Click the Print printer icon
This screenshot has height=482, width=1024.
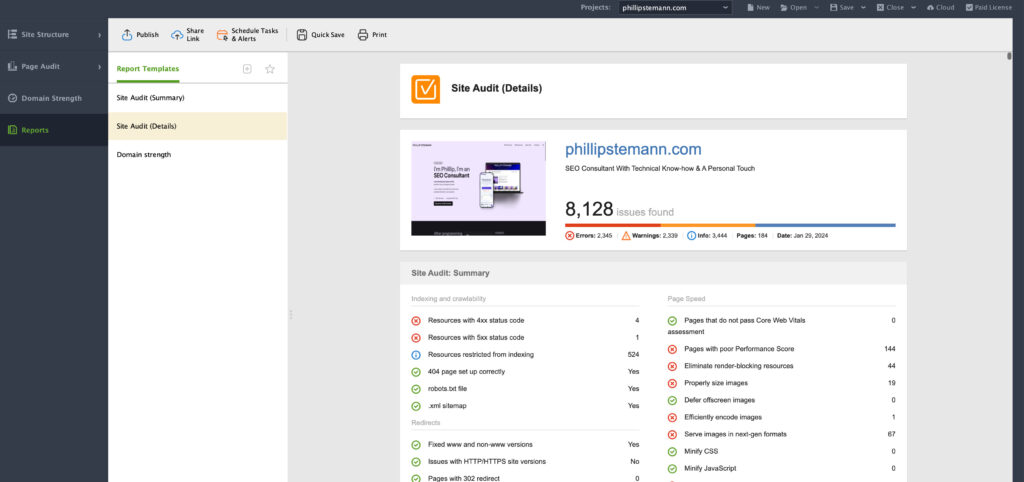(363, 35)
